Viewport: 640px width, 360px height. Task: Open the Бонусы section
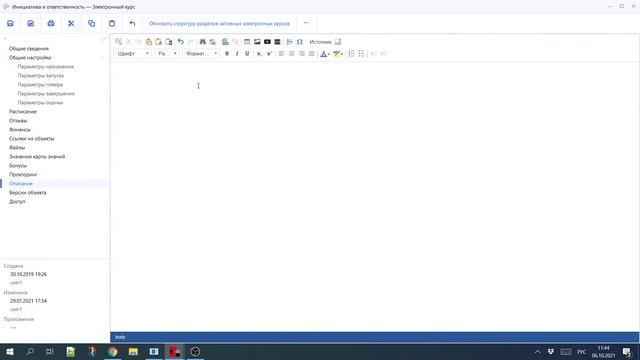[18, 165]
